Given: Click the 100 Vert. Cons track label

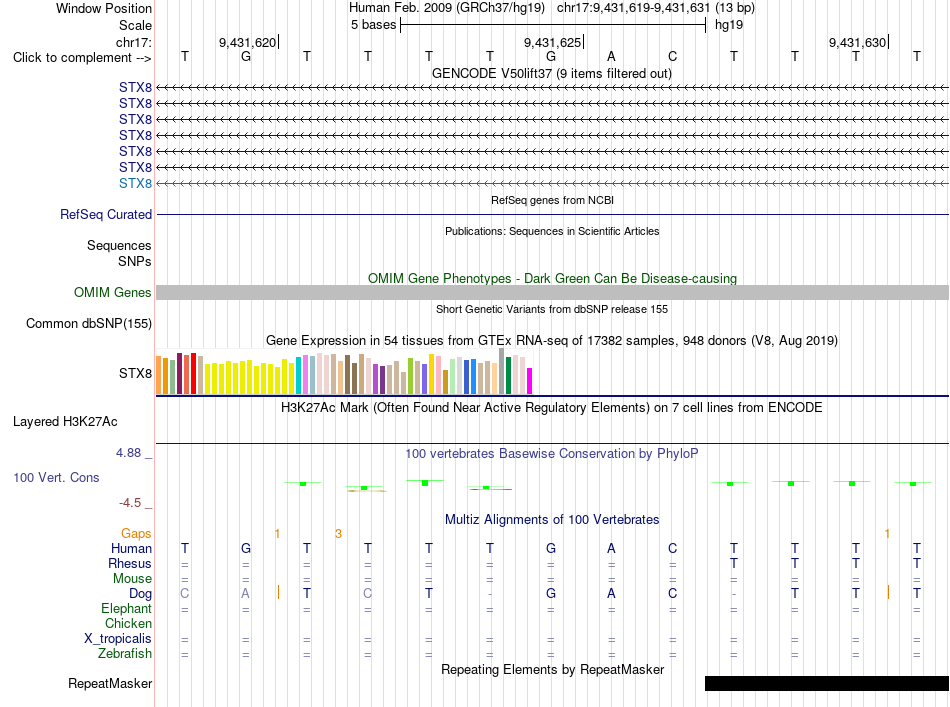Looking at the screenshot, I should [56, 477].
